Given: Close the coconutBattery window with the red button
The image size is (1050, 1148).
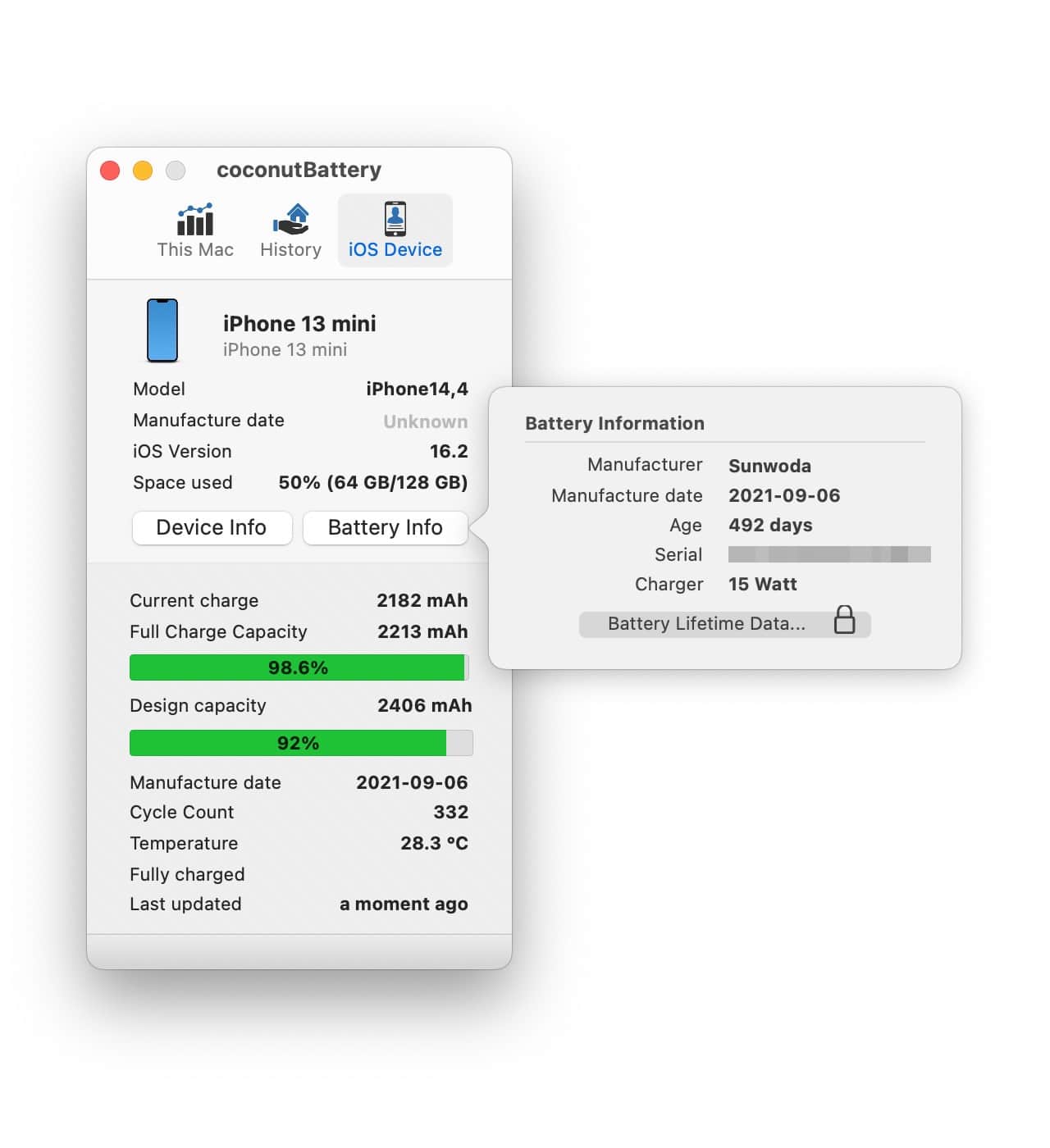Looking at the screenshot, I should (110, 171).
